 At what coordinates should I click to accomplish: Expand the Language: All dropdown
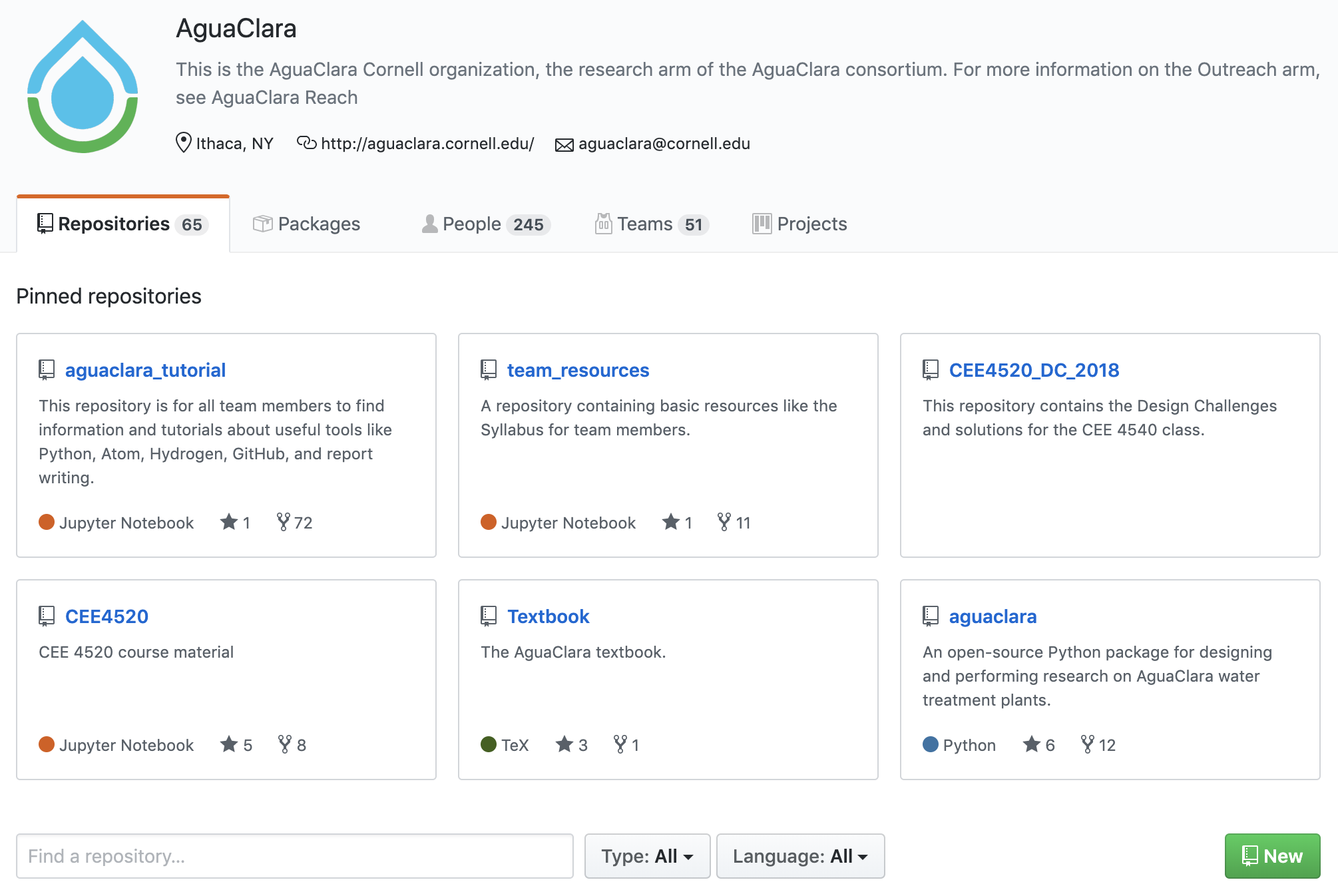800,856
